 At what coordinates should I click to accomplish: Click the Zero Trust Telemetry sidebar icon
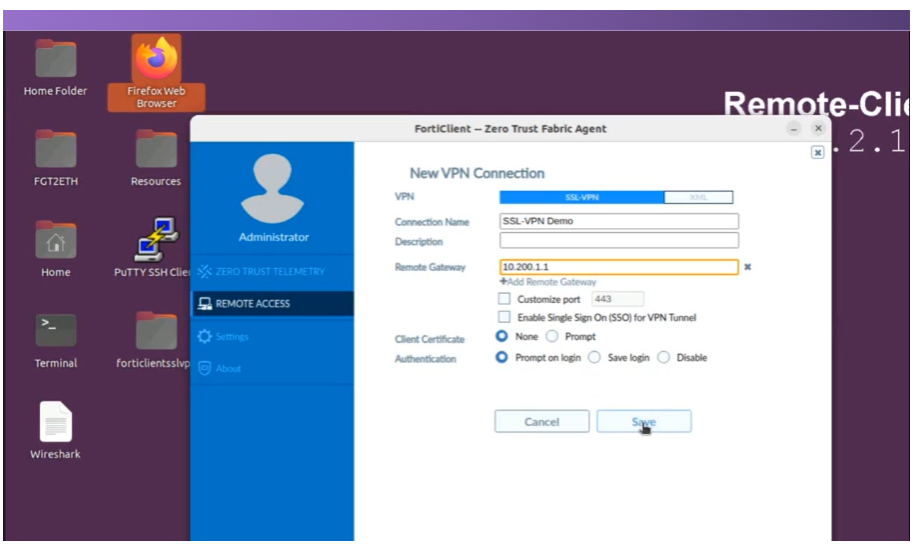pos(204,271)
